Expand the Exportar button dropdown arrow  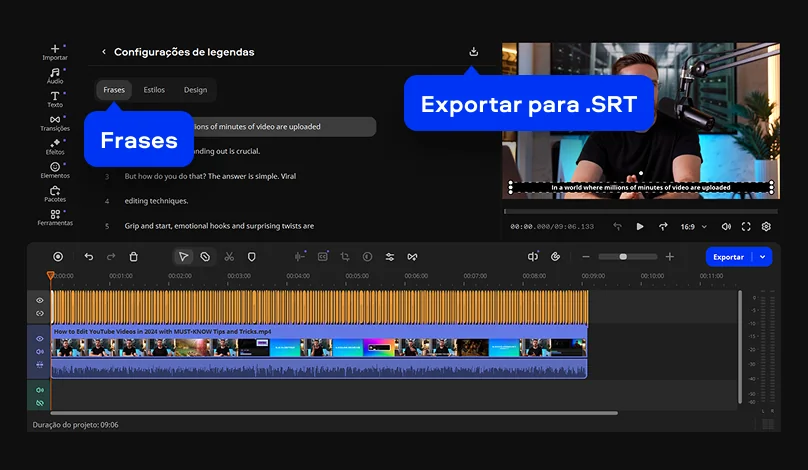pos(763,257)
